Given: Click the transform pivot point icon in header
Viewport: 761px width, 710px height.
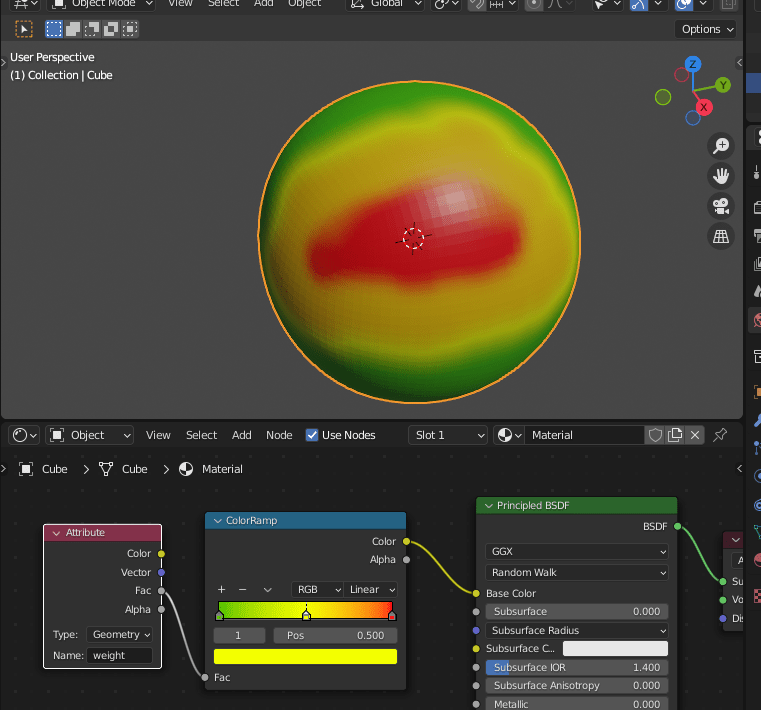Looking at the screenshot, I should click(x=447, y=4).
